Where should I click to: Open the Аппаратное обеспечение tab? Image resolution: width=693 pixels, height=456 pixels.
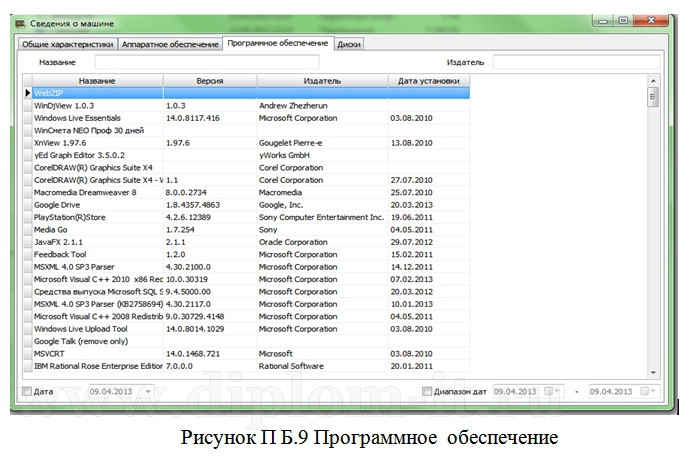(170, 44)
